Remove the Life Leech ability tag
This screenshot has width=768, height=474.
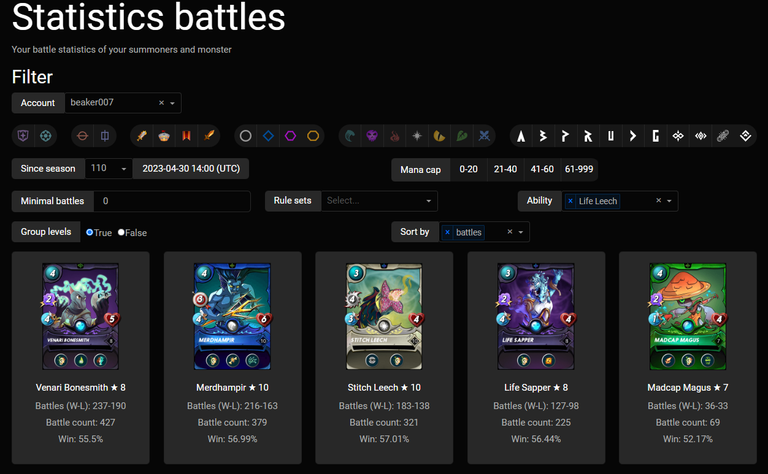coord(570,201)
